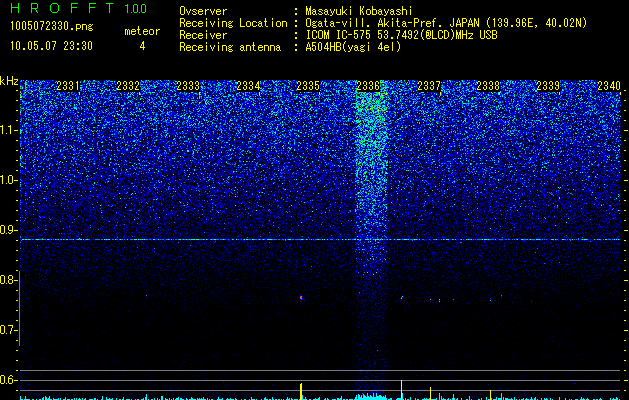
Task: Click the 2334 time marker
Action: tap(248, 86)
